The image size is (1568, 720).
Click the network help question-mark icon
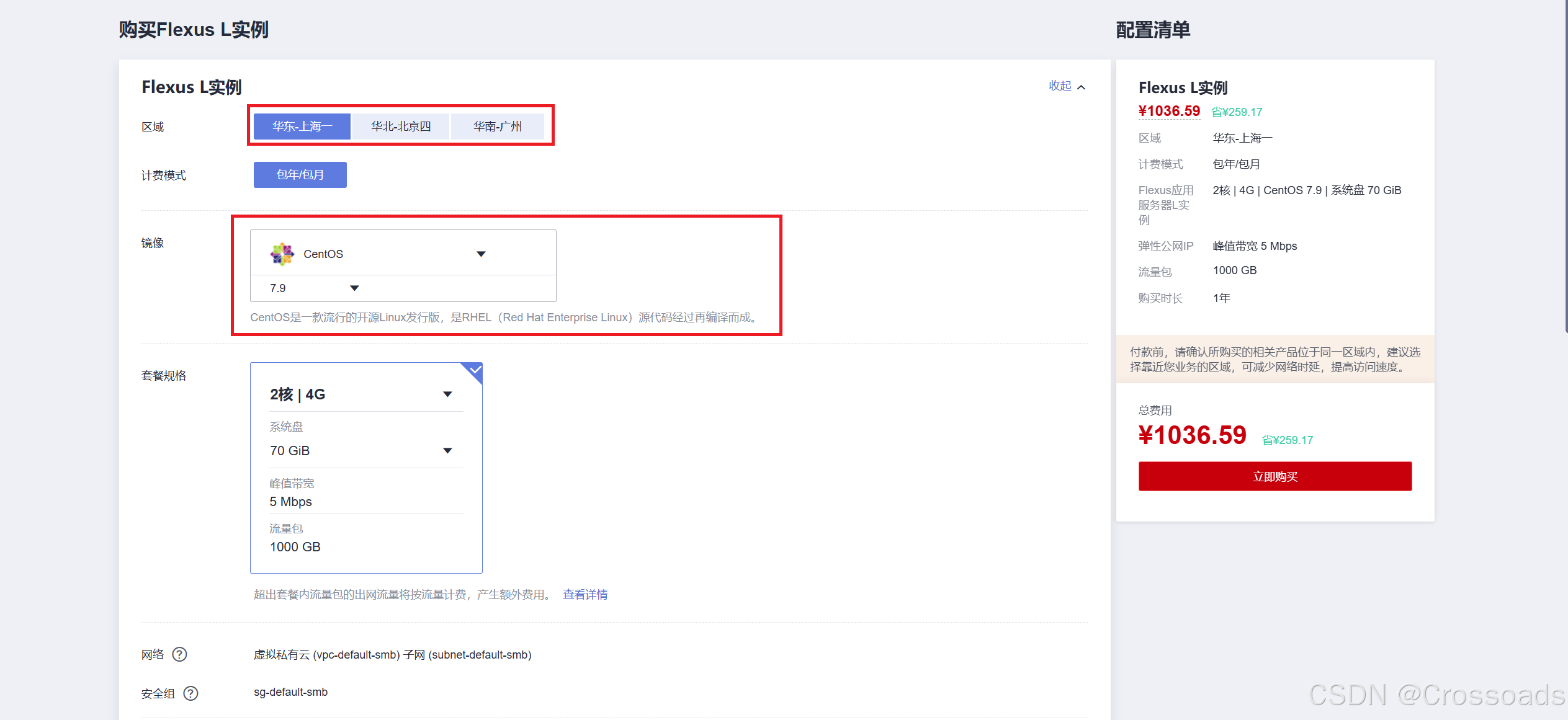click(179, 654)
